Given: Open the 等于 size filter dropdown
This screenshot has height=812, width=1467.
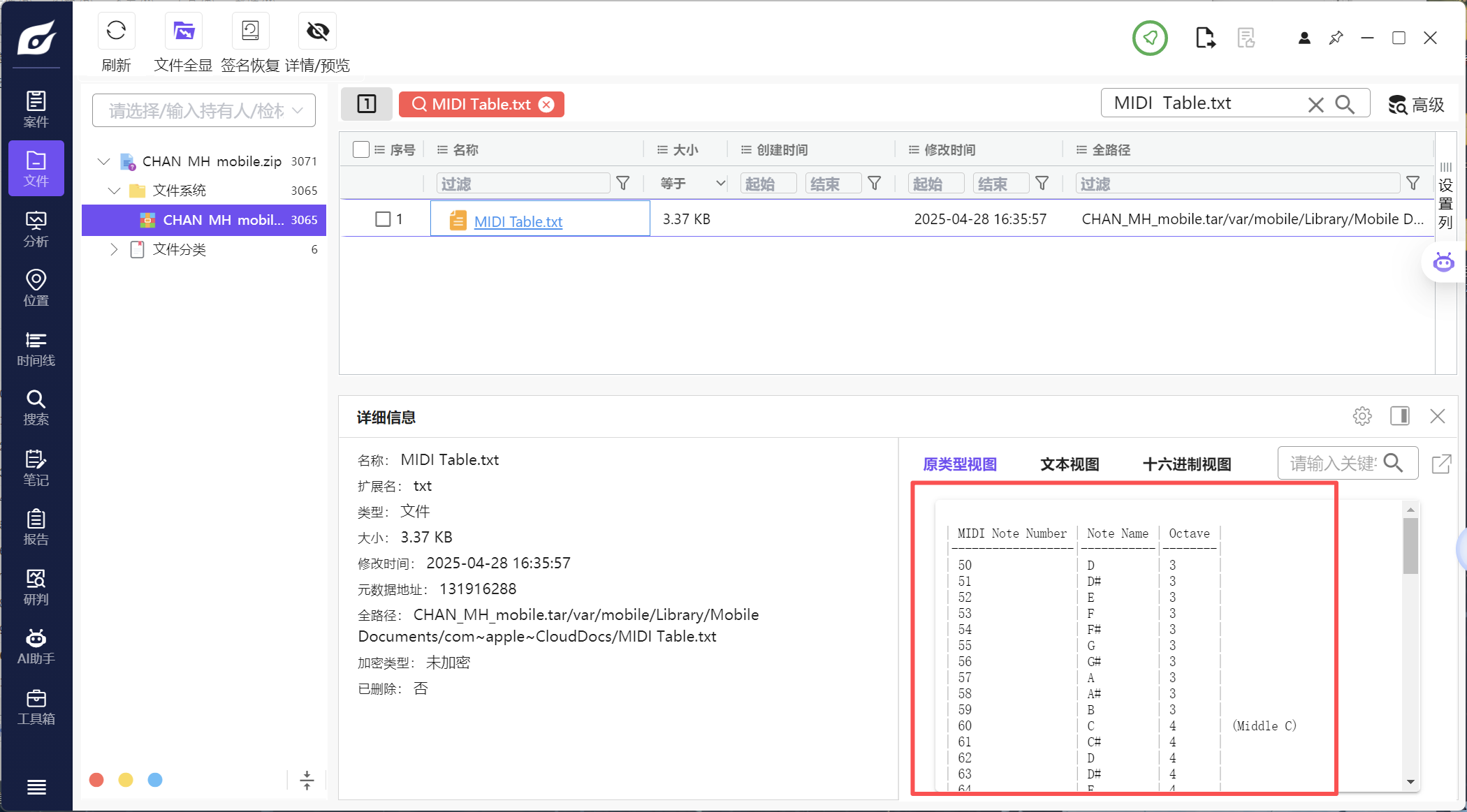Looking at the screenshot, I should 692,184.
